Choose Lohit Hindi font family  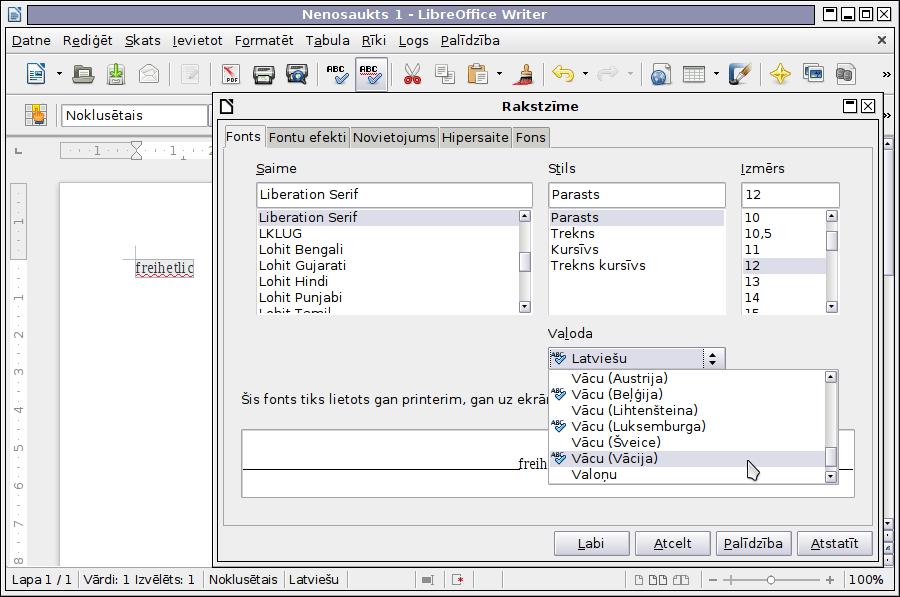(388, 281)
